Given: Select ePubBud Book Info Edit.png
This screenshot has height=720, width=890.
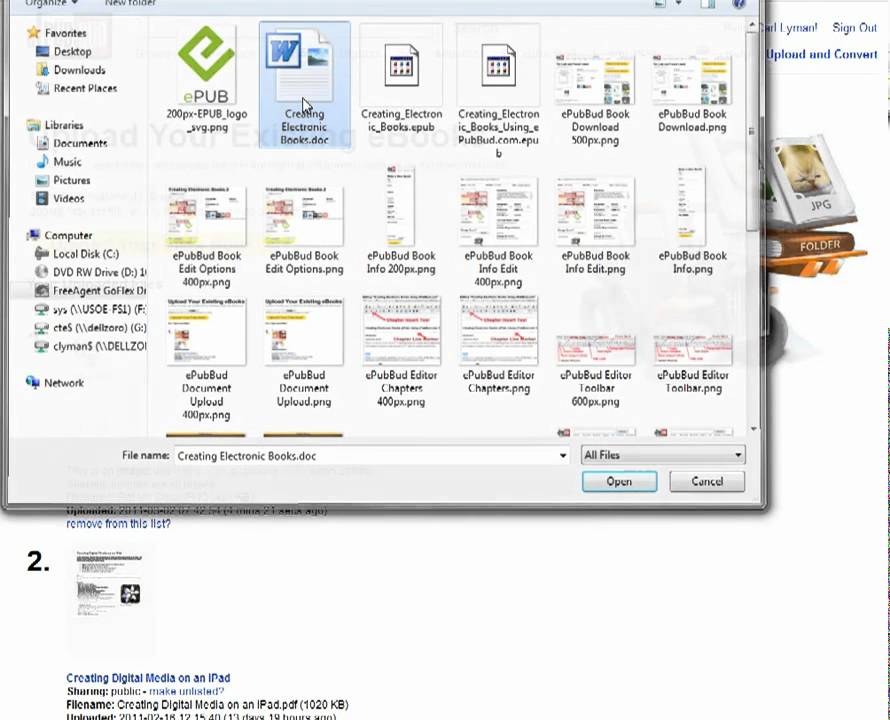Looking at the screenshot, I should coord(595,227).
